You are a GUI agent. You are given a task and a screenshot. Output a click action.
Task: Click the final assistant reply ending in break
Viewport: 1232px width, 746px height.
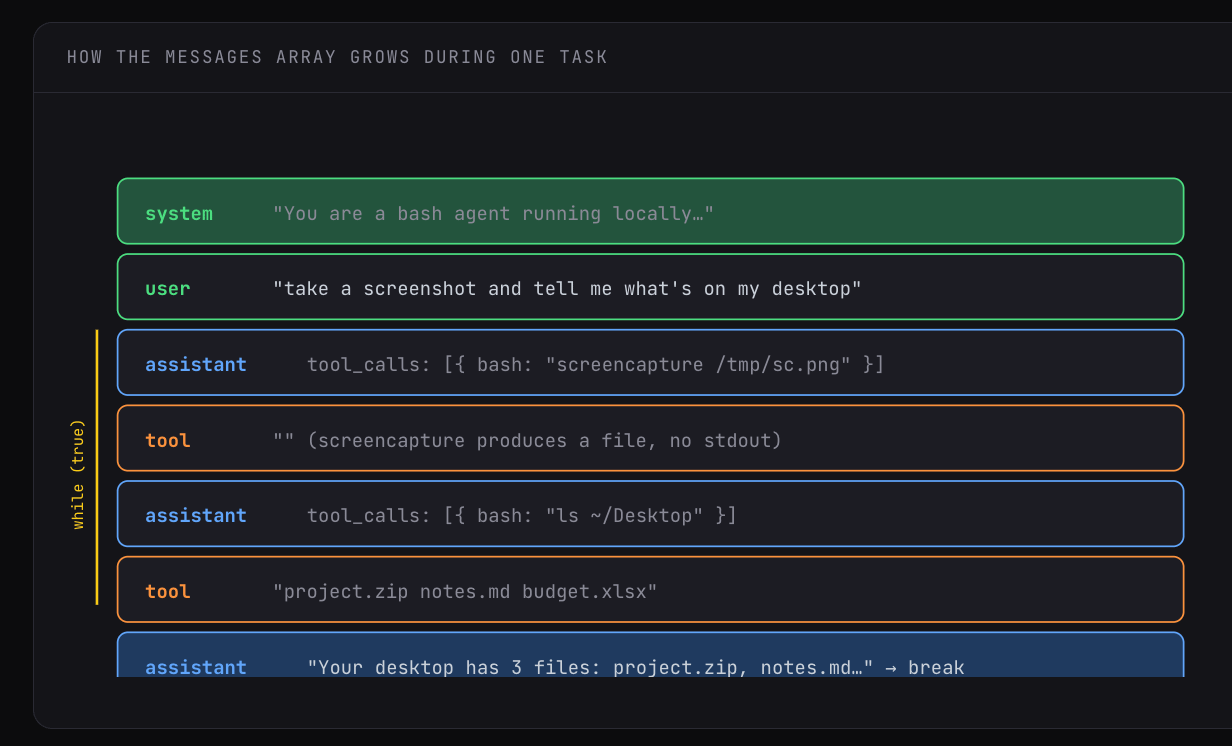pyautogui.click(x=650, y=655)
